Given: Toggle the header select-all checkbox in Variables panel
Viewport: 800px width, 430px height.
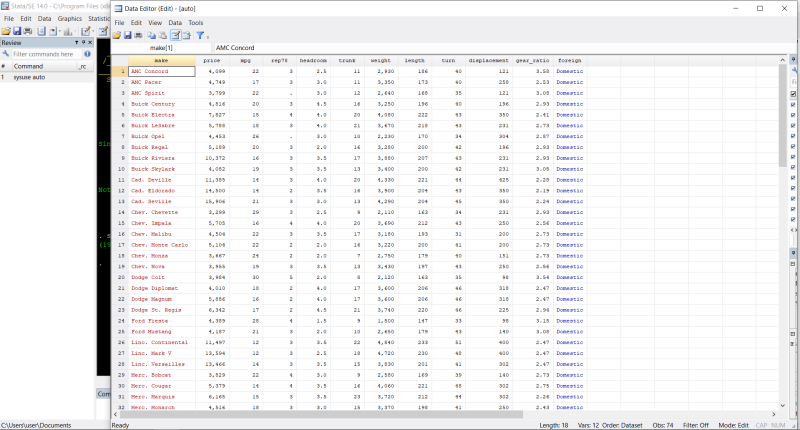Looking at the screenshot, I should 793,94.
